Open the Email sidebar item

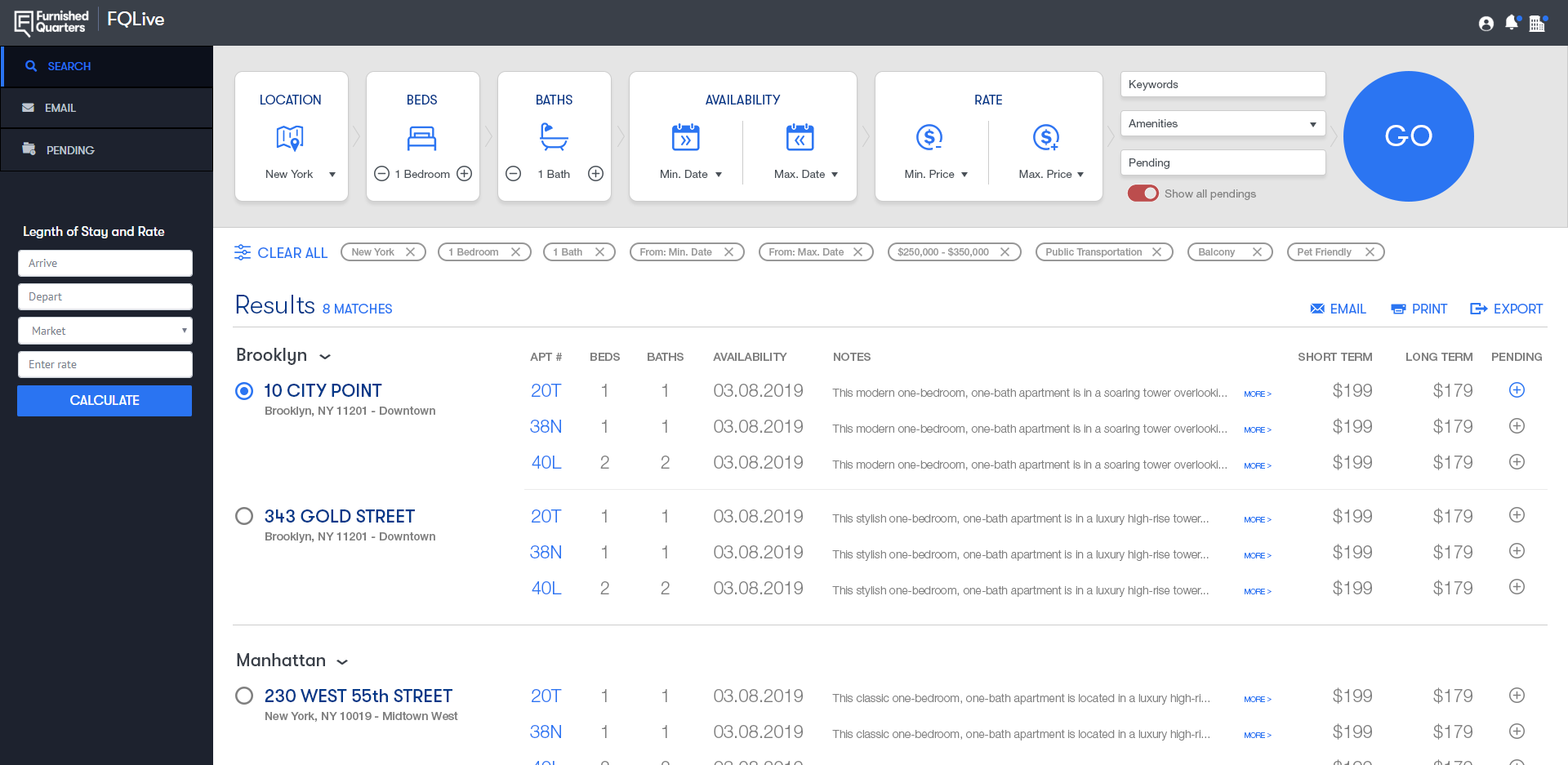(107, 108)
